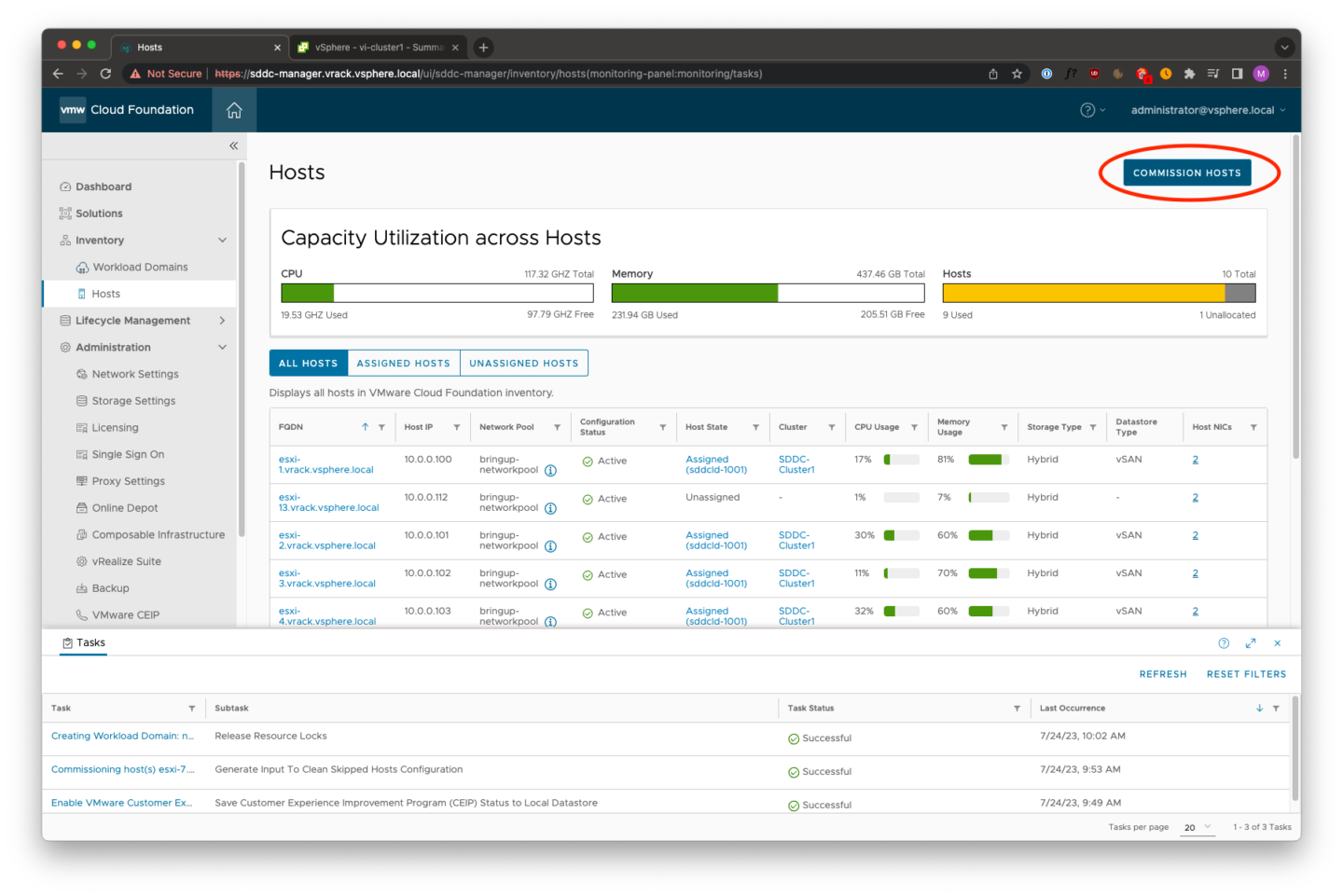Click the Cloud Foundation home icon
This screenshot has height=896, width=1343.
(x=233, y=109)
